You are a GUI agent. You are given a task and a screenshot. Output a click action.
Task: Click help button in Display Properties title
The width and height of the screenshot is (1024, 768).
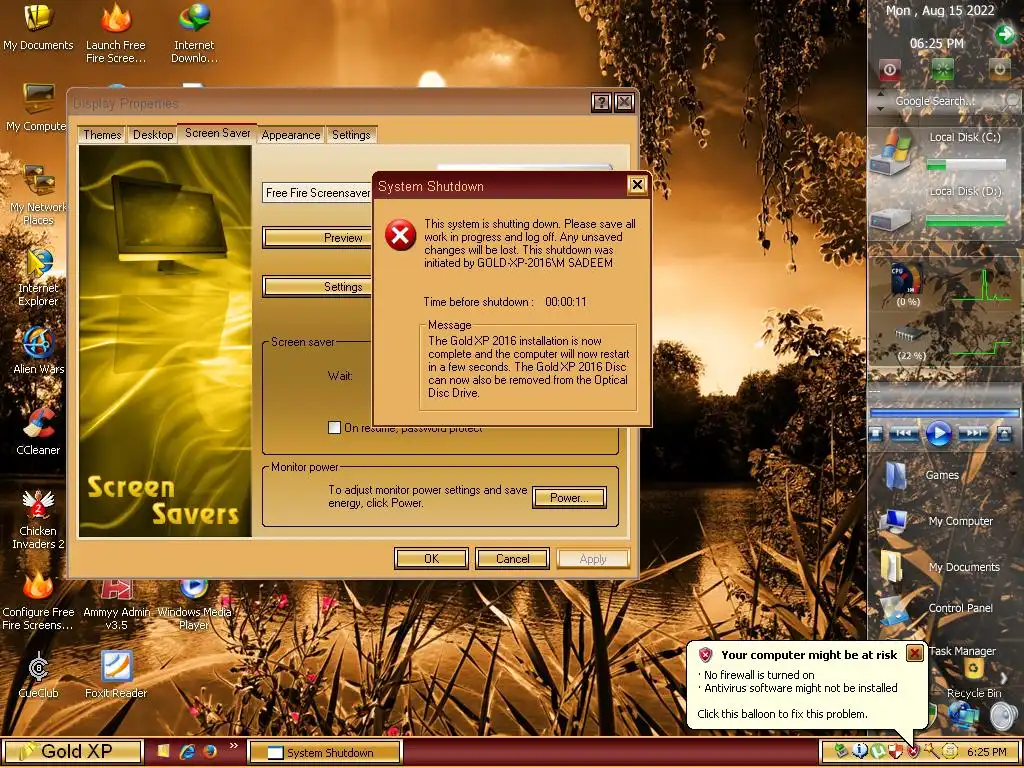coord(601,102)
